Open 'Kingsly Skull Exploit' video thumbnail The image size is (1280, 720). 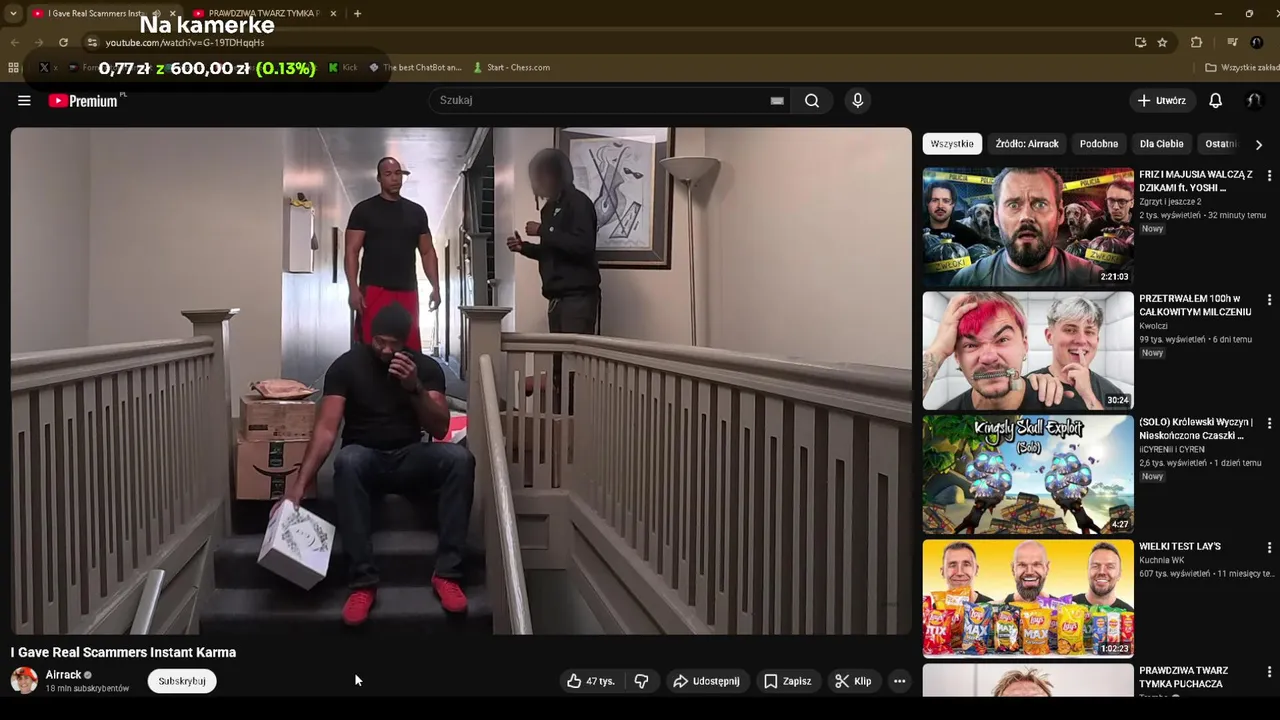point(1028,475)
